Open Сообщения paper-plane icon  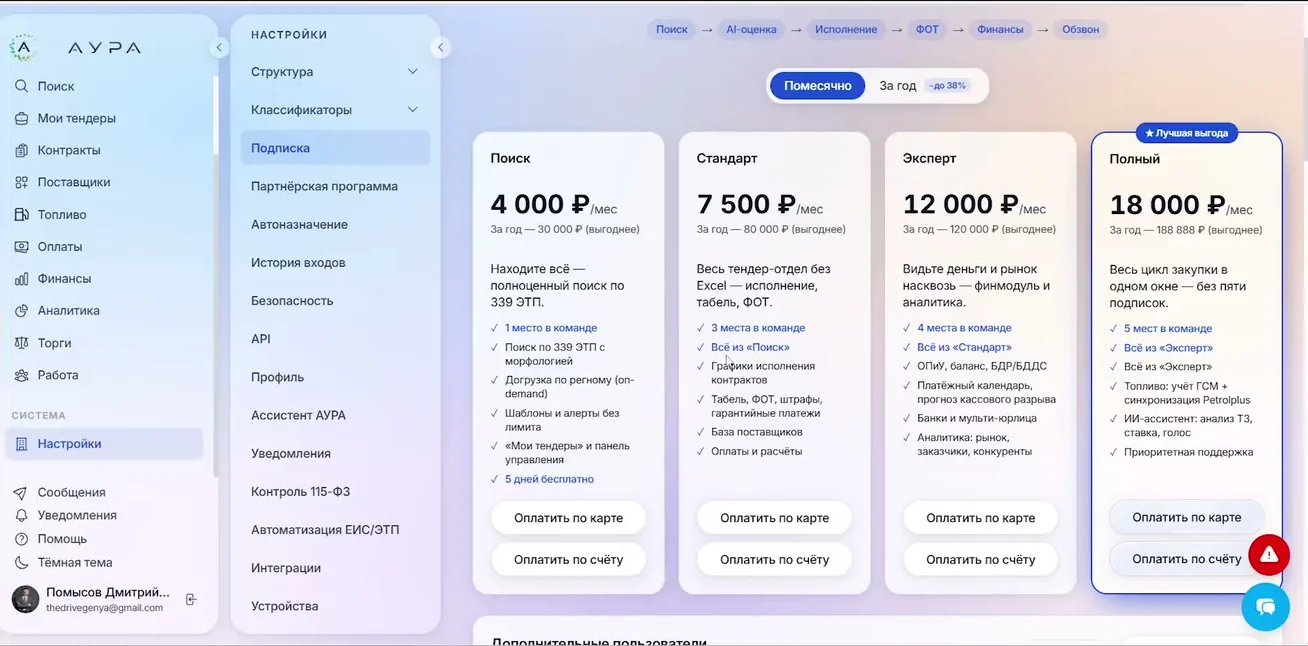(x=21, y=492)
